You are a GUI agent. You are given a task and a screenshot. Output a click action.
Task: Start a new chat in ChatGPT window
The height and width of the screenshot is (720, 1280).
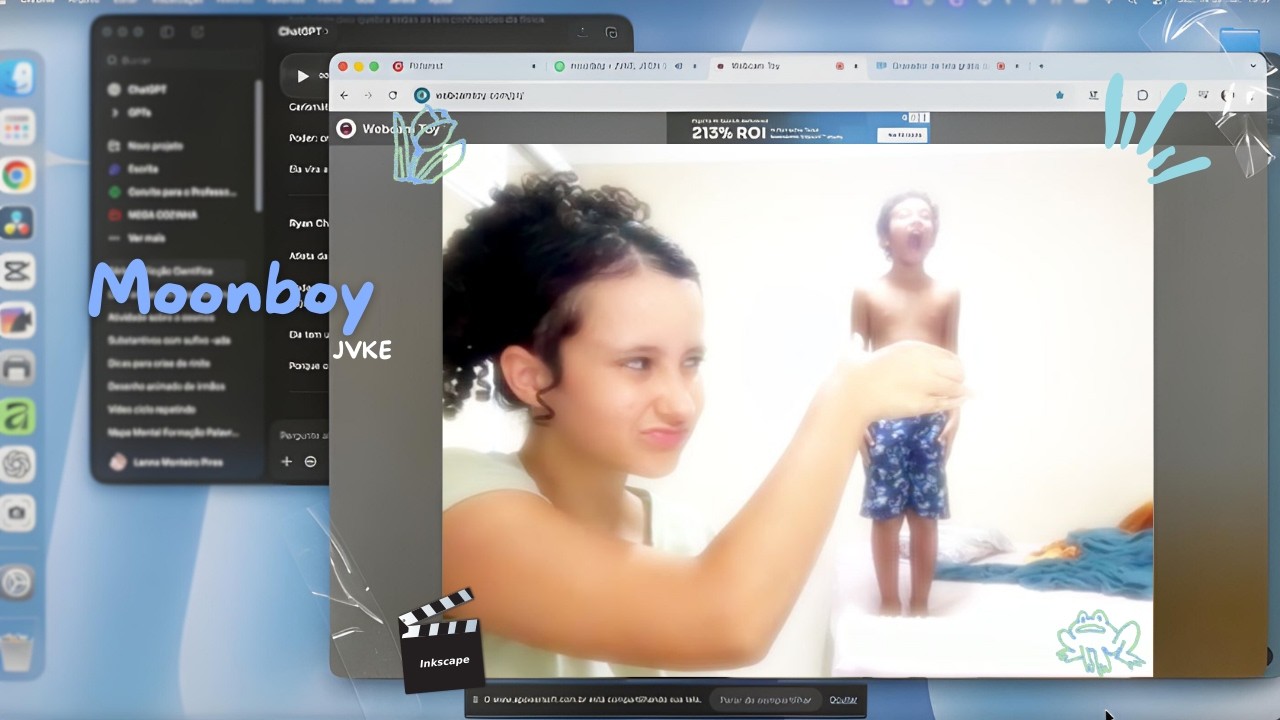pyautogui.click(x=196, y=32)
